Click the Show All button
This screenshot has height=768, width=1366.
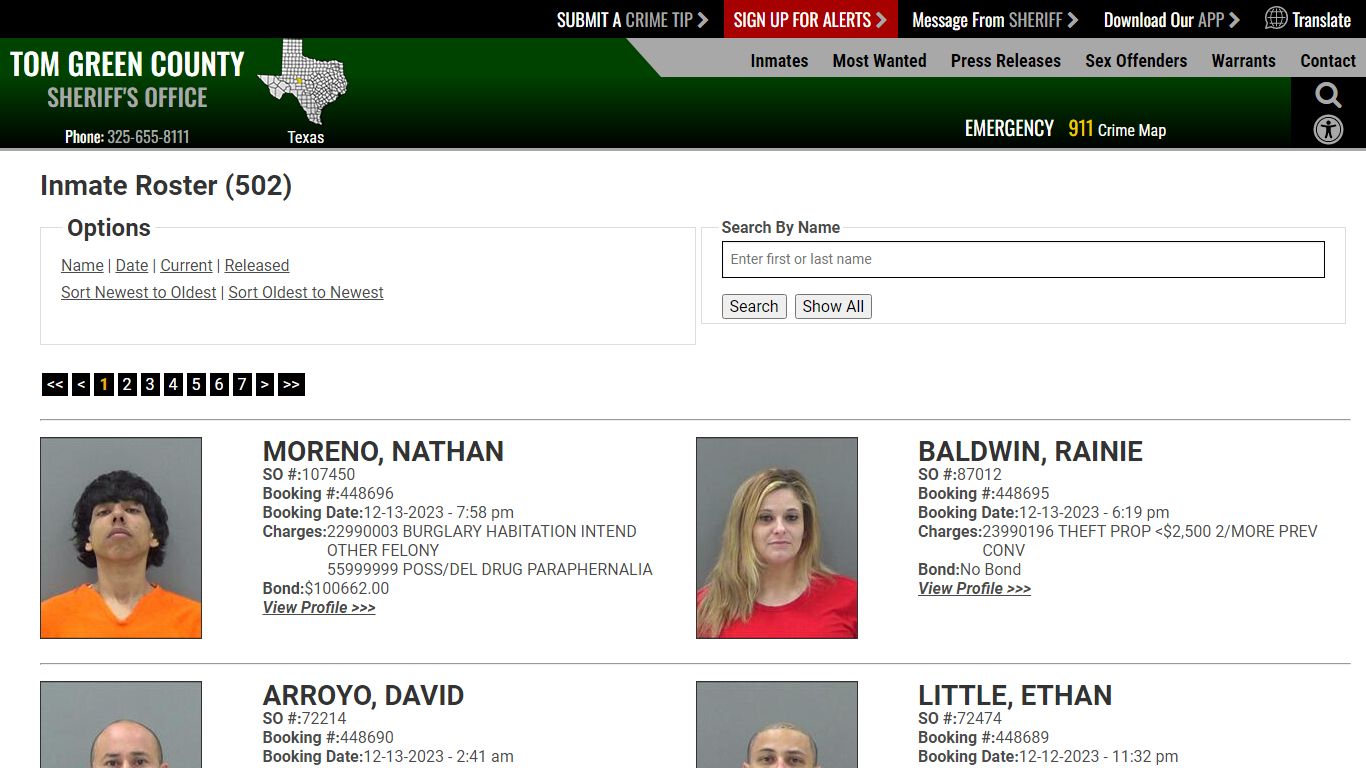click(x=833, y=306)
